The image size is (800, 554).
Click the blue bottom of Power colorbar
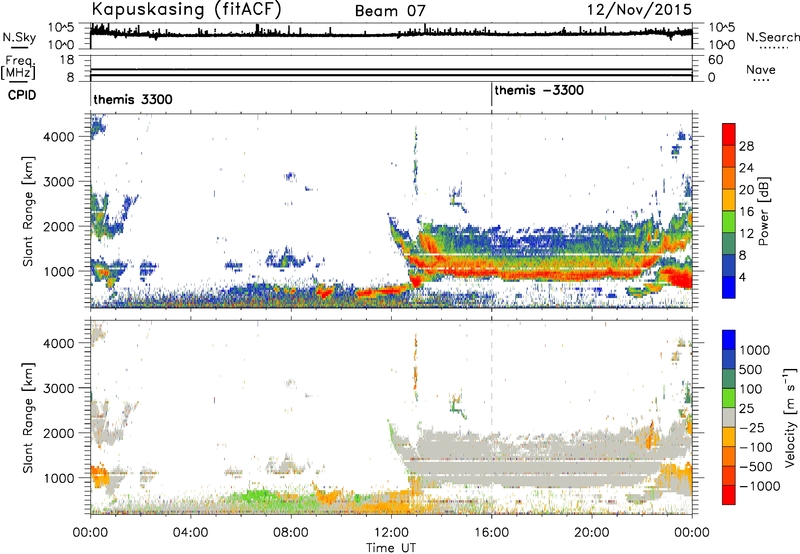point(729,288)
